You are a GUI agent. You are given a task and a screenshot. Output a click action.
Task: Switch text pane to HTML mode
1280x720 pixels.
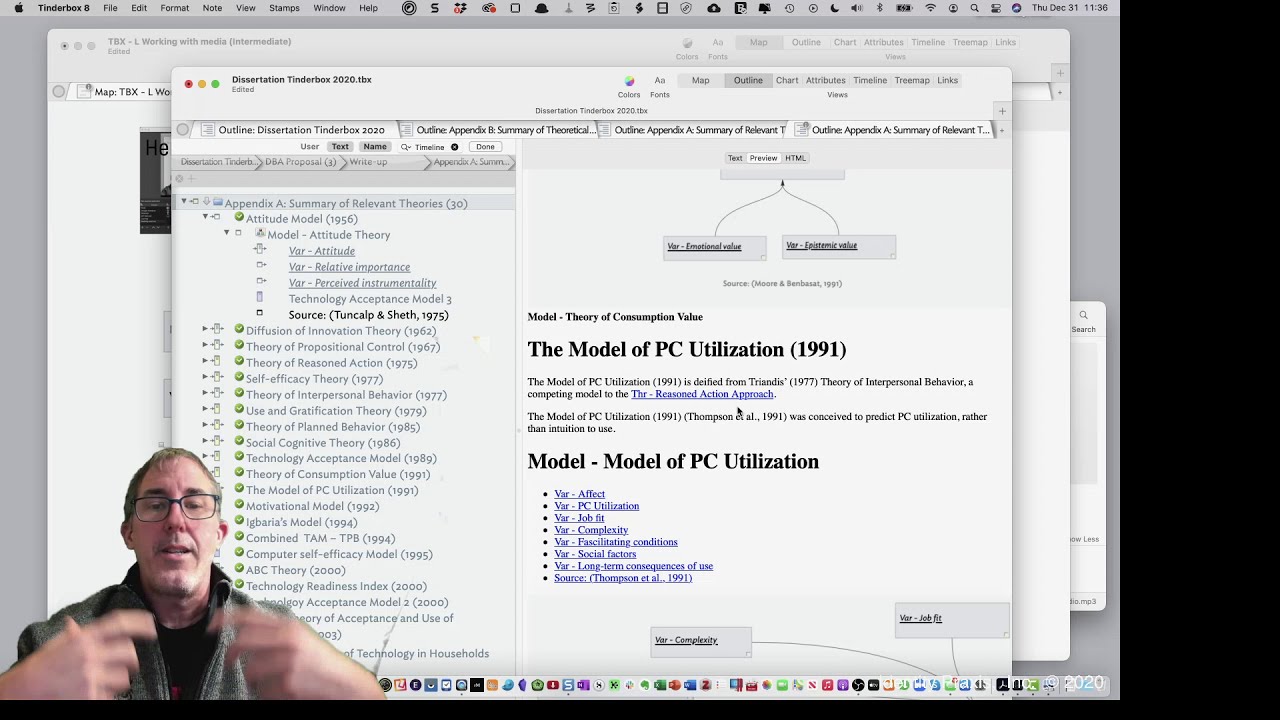pyautogui.click(x=795, y=158)
